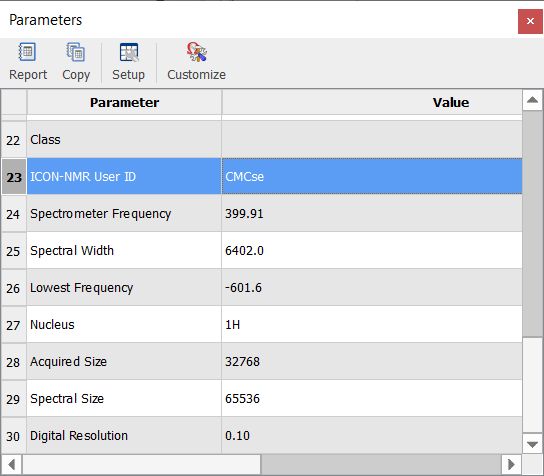
Task: Click the vertical scrollbar down arrow
Action: pos(532,444)
